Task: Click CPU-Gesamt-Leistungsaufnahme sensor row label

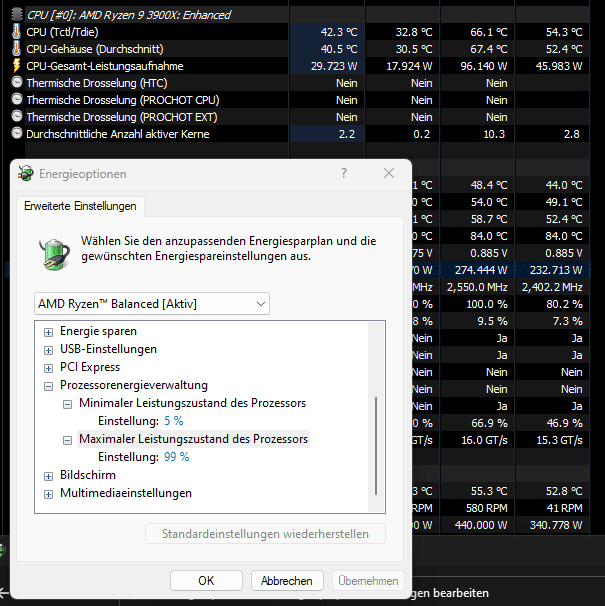Action: pyautogui.click(x=105, y=66)
